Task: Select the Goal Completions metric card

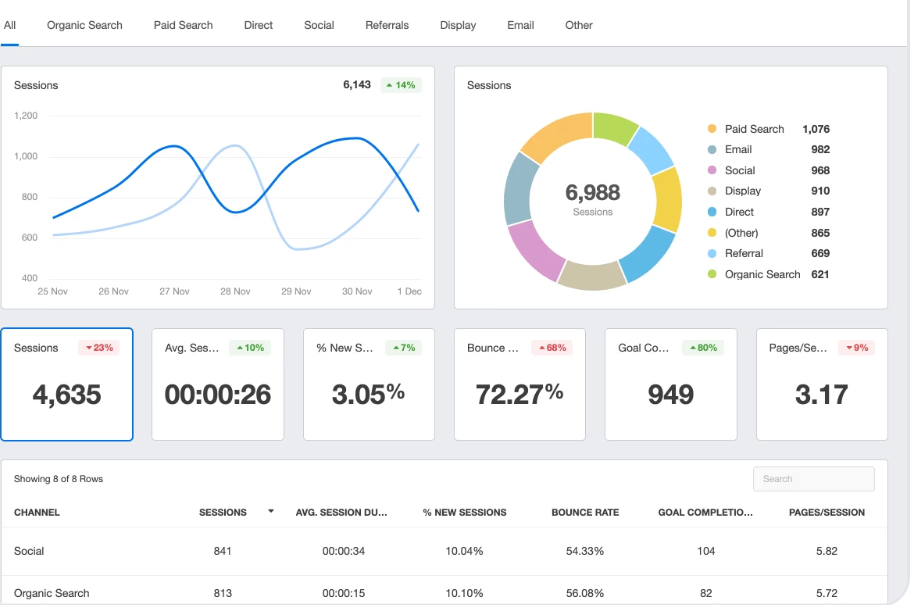Action: tap(670, 384)
